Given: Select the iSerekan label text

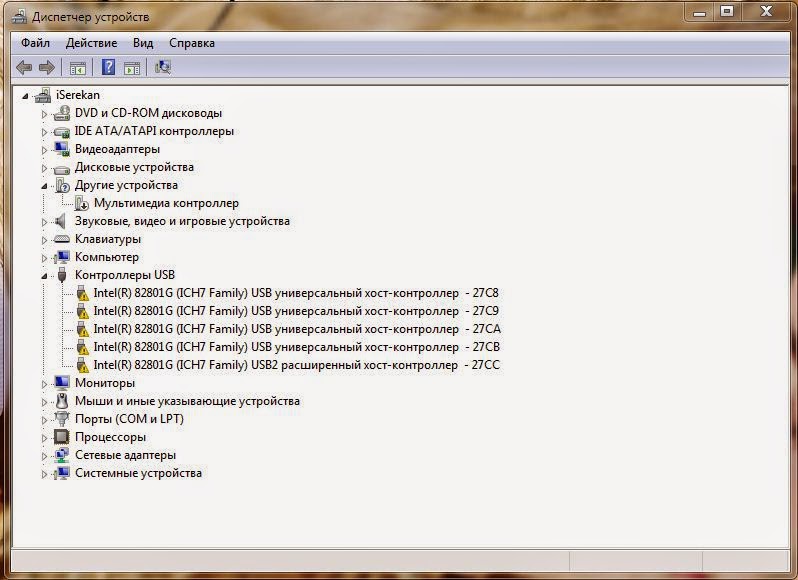Looking at the screenshot, I should [78, 95].
